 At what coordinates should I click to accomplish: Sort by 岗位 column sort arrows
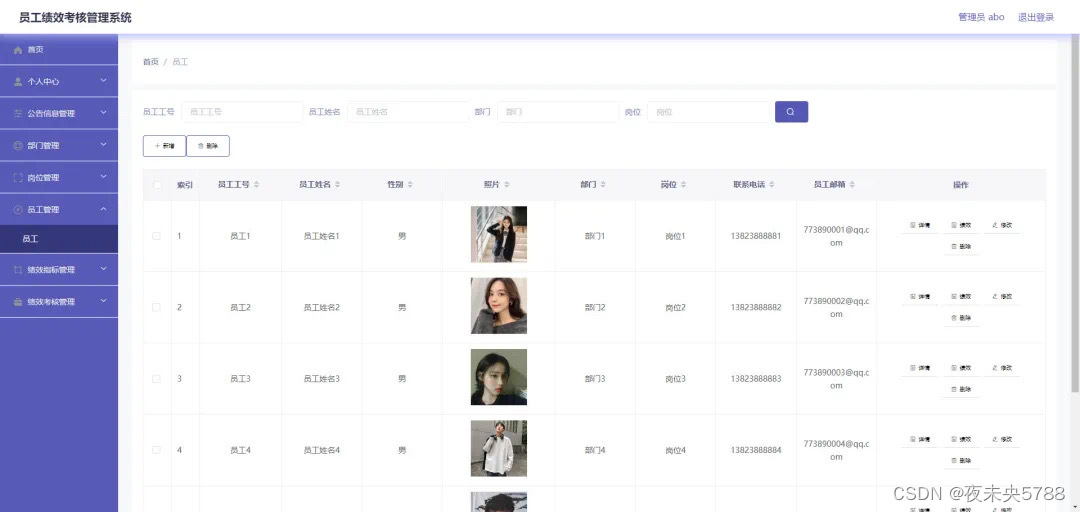click(x=683, y=185)
